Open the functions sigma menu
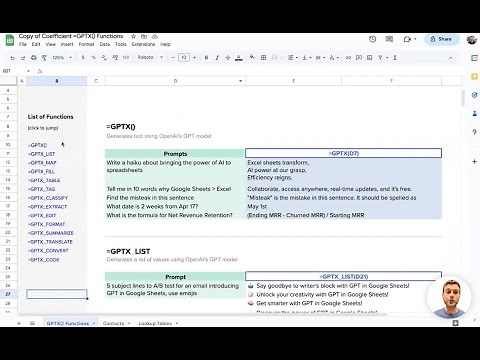Image resolution: width=480 pixels, height=360 pixels. click(x=395, y=58)
